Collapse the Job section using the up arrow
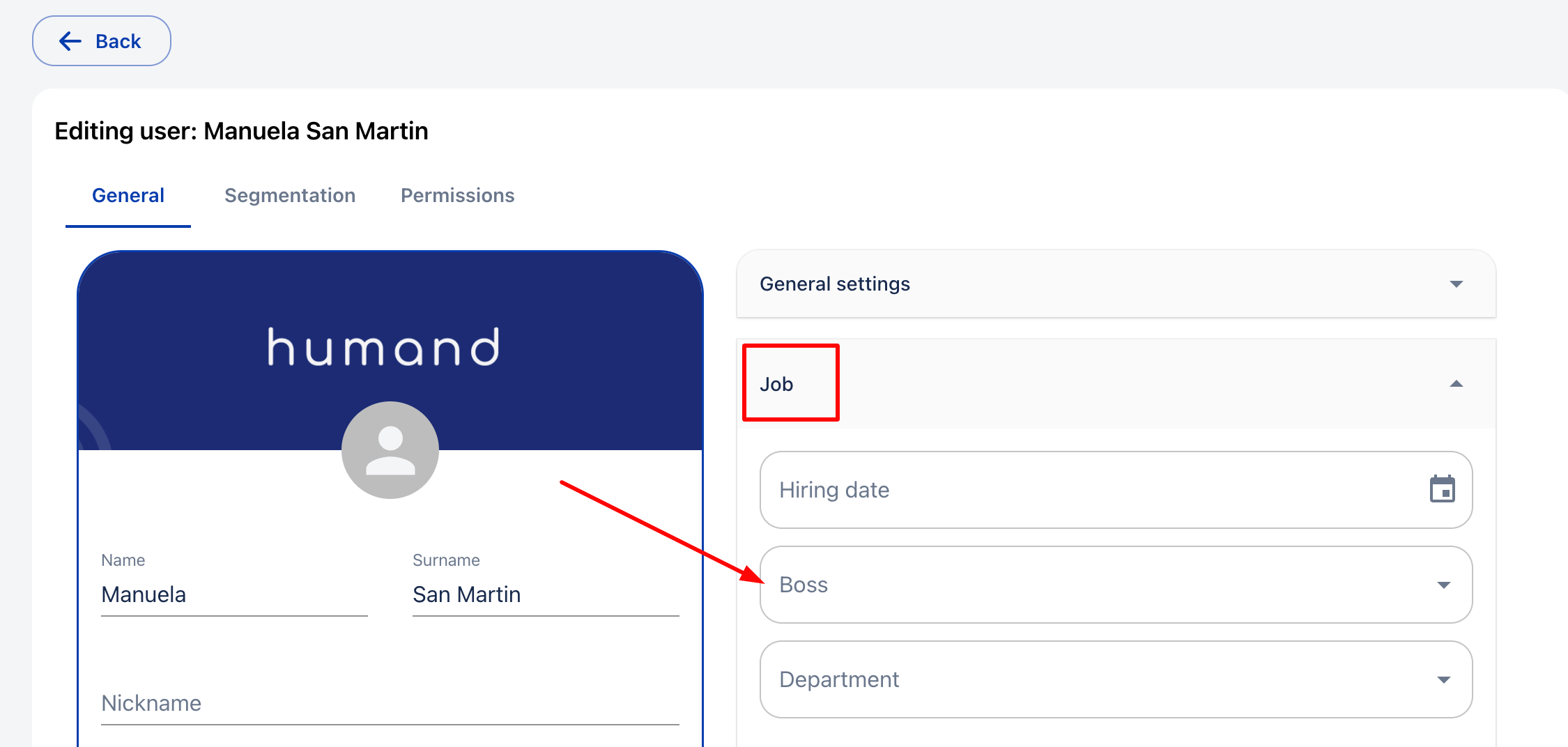1568x747 pixels. point(1456,384)
